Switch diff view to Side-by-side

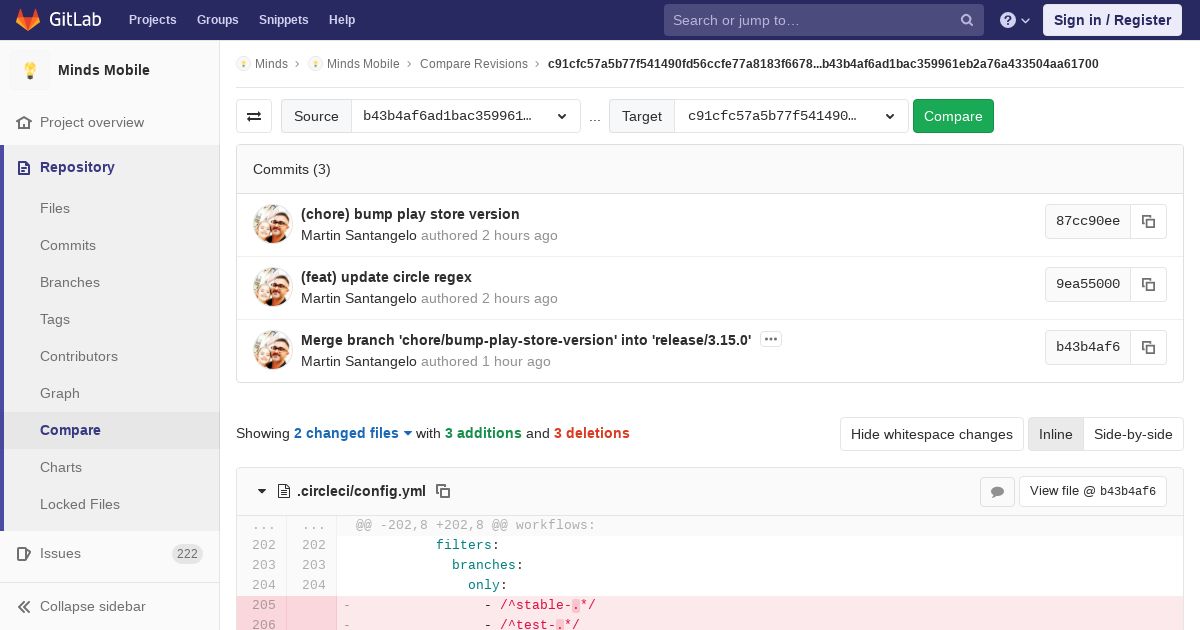(1132, 434)
